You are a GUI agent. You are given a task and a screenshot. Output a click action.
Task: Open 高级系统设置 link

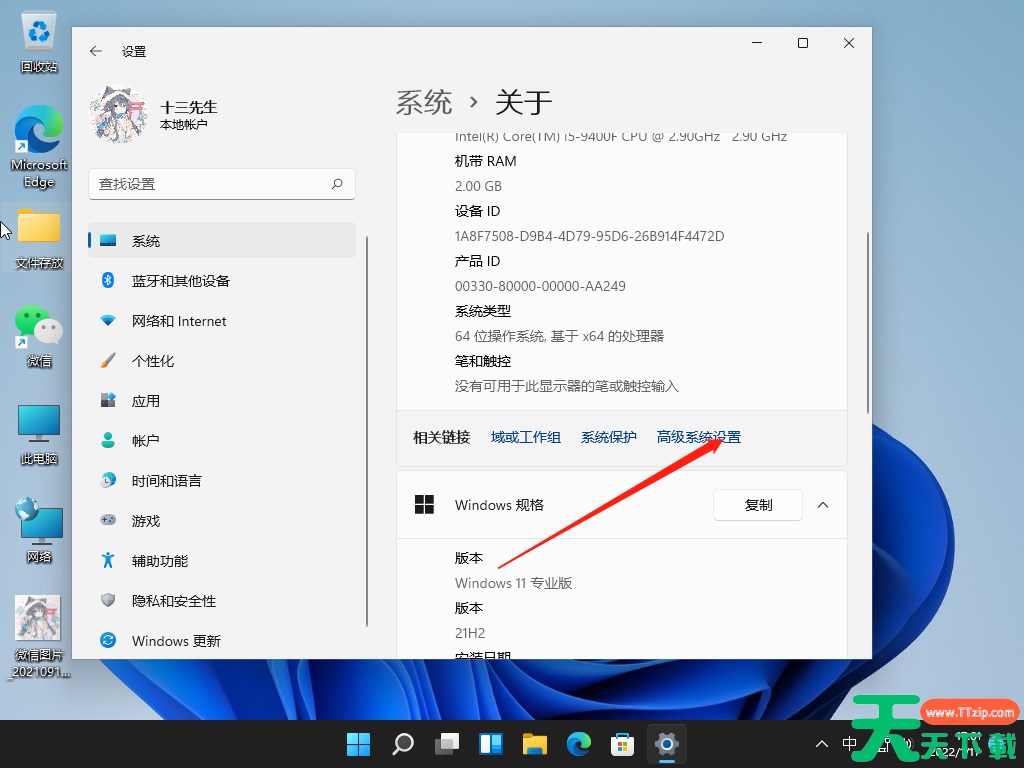coord(698,437)
